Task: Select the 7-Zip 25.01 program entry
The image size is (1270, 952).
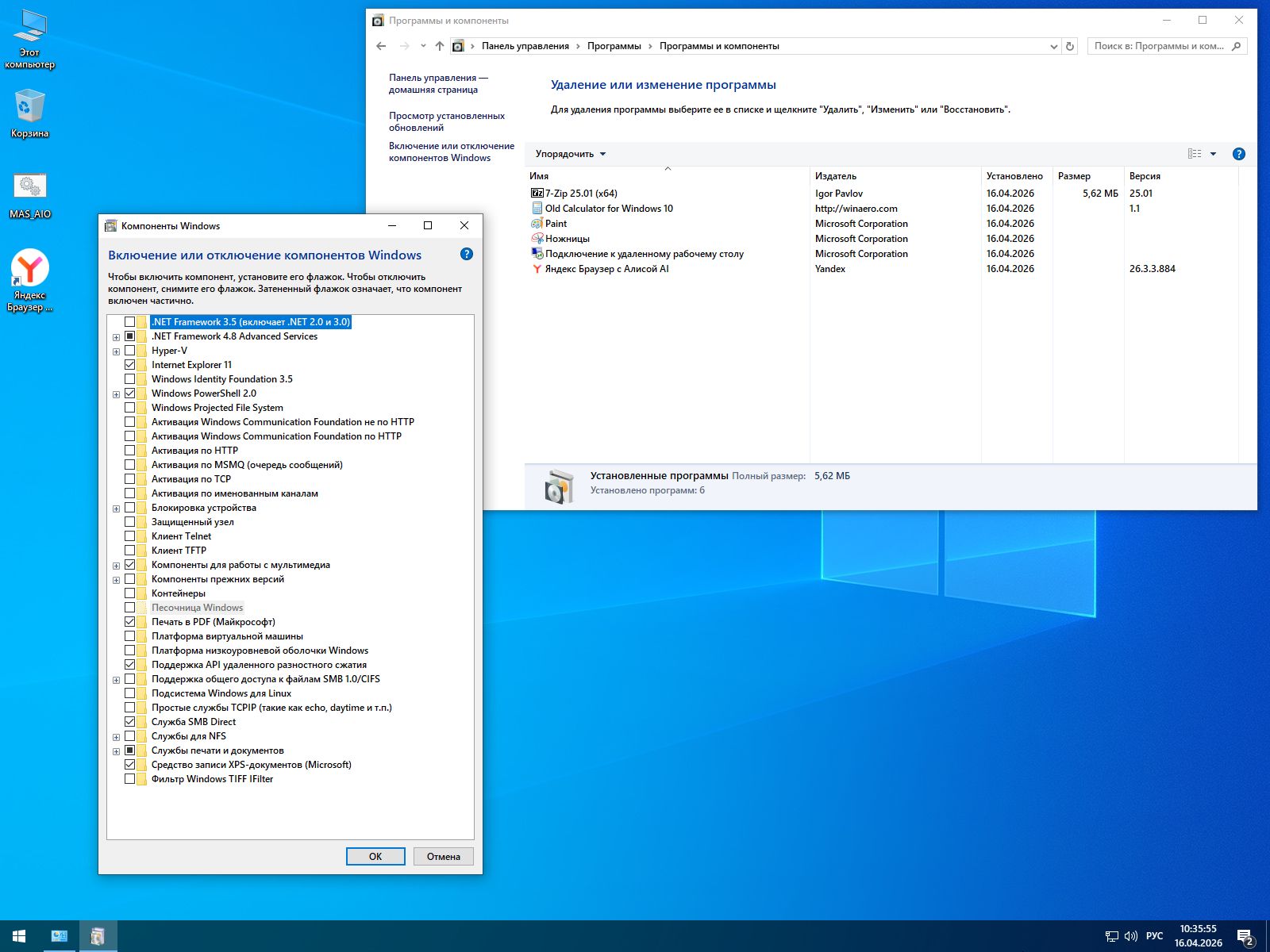Action: (x=581, y=194)
